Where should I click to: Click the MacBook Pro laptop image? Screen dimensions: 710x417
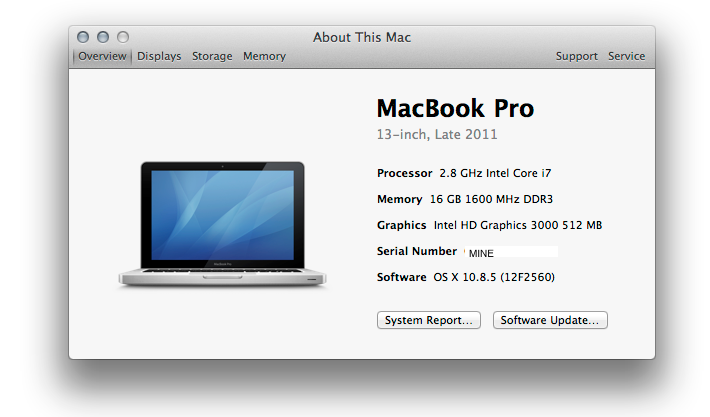[x=222, y=224]
